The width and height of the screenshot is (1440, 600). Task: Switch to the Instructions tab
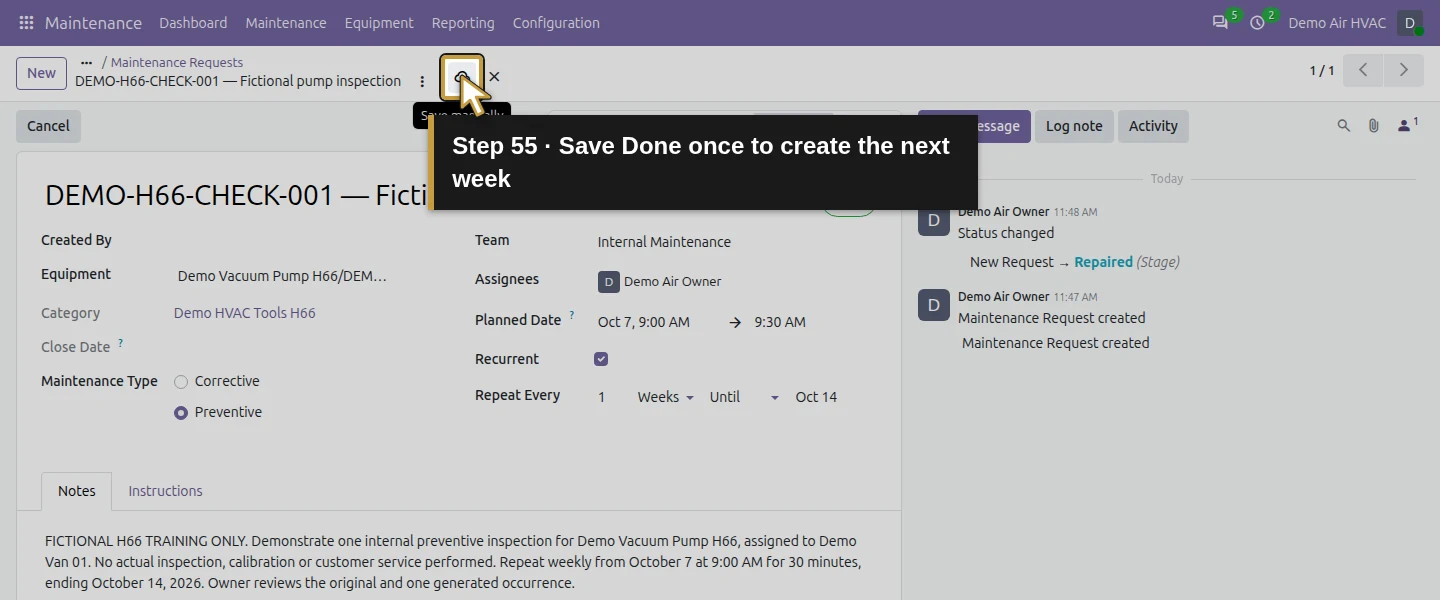165,491
